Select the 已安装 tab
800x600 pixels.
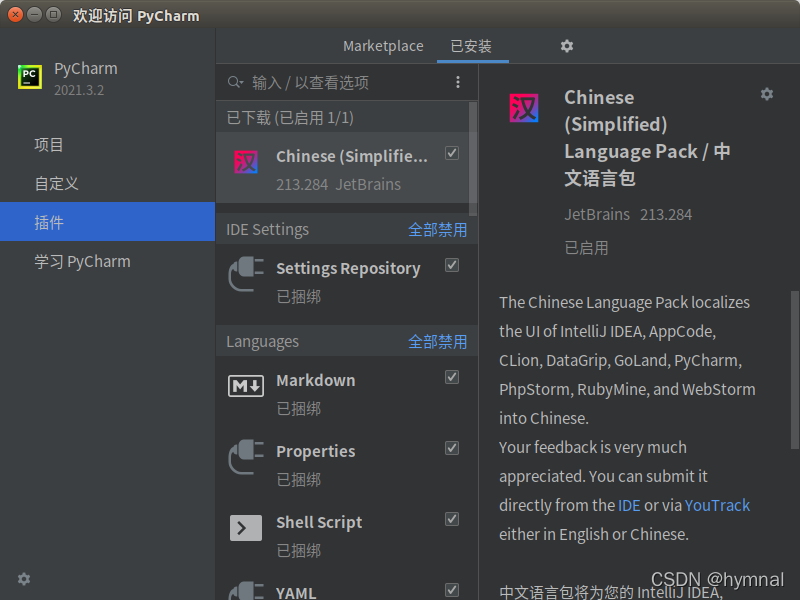tap(471, 46)
